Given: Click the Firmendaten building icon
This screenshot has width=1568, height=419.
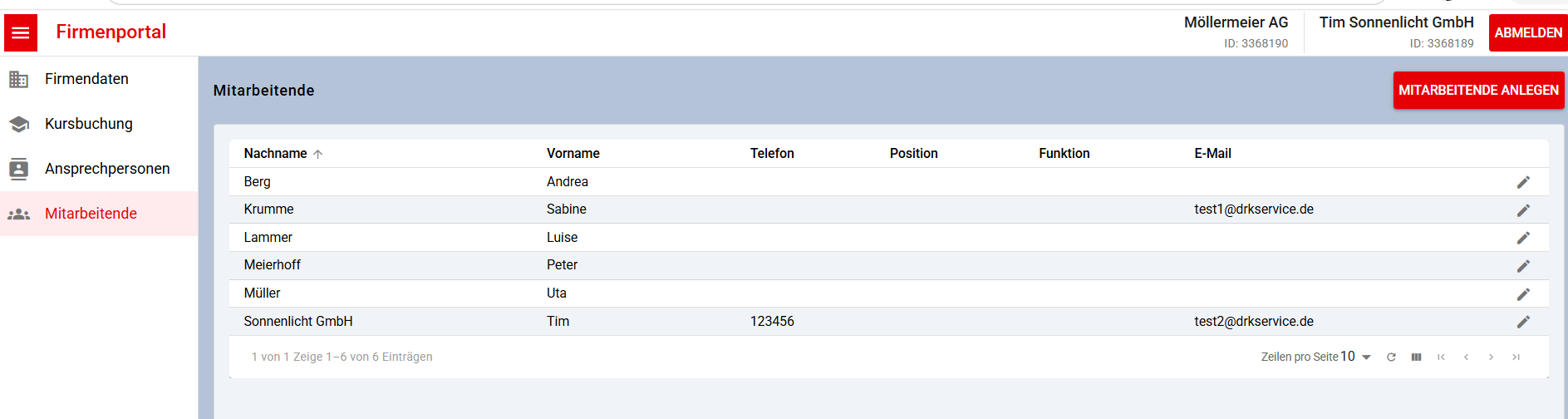Looking at the screenshot, I should [x=18, y=79].
